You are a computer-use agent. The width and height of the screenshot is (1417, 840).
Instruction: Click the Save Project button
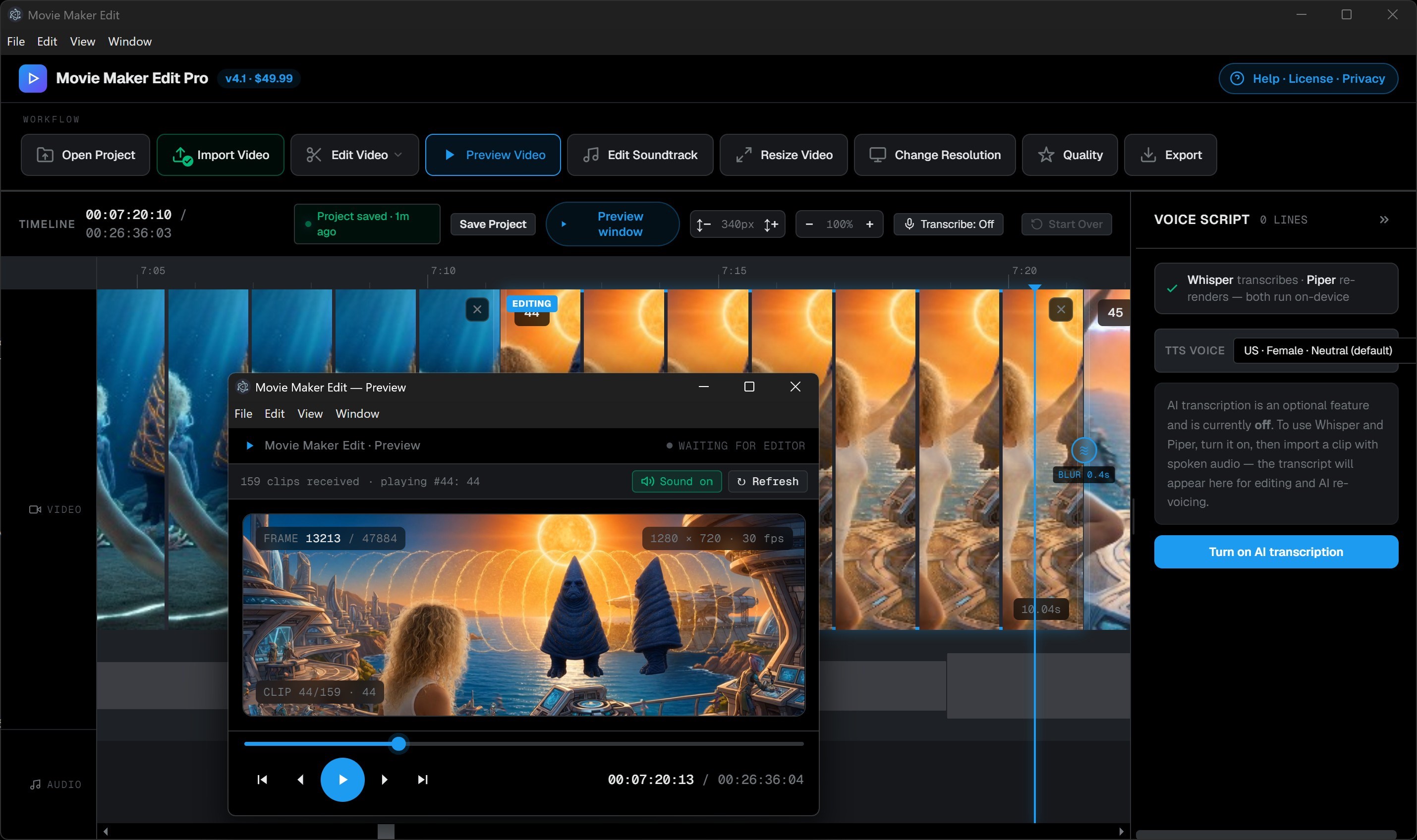click(x=493, y=224)
